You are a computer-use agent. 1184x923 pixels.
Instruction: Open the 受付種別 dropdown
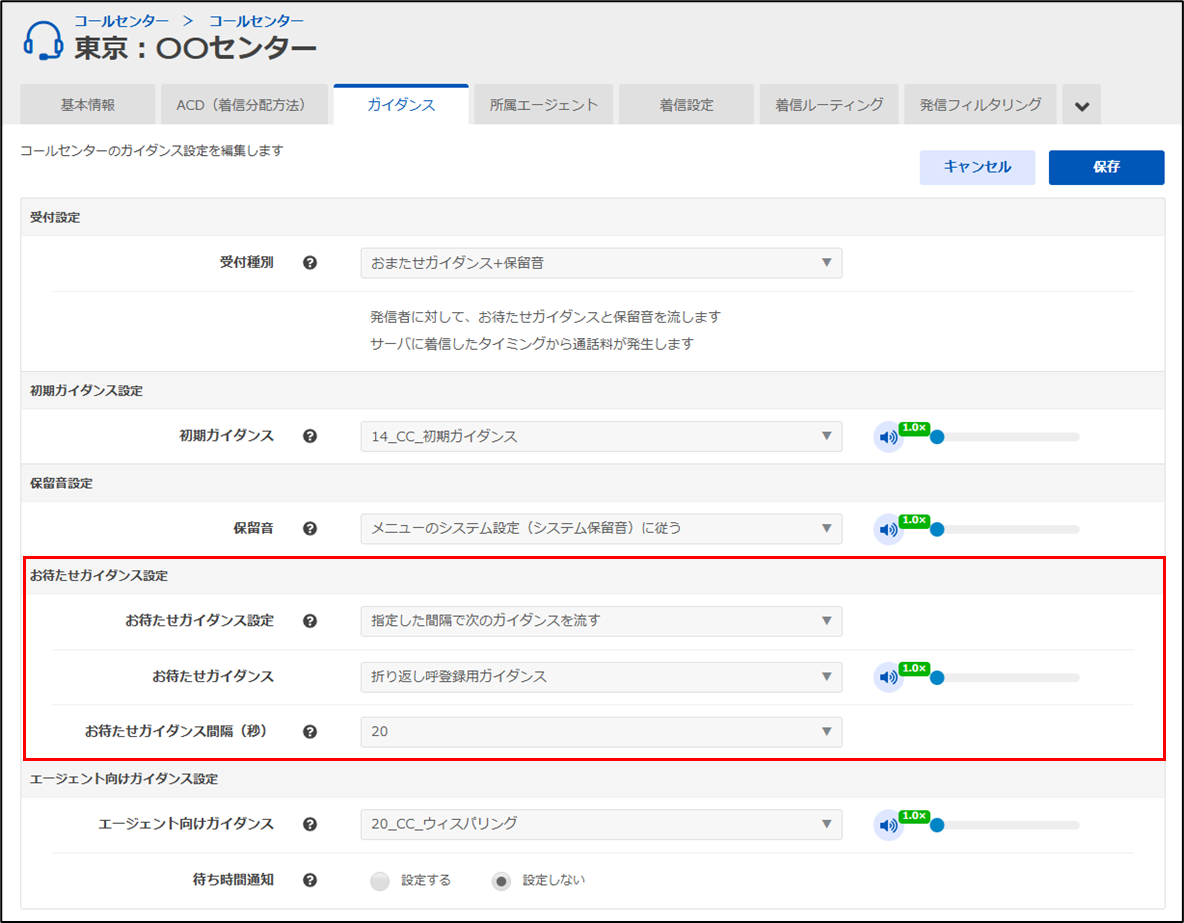point(601,263)
